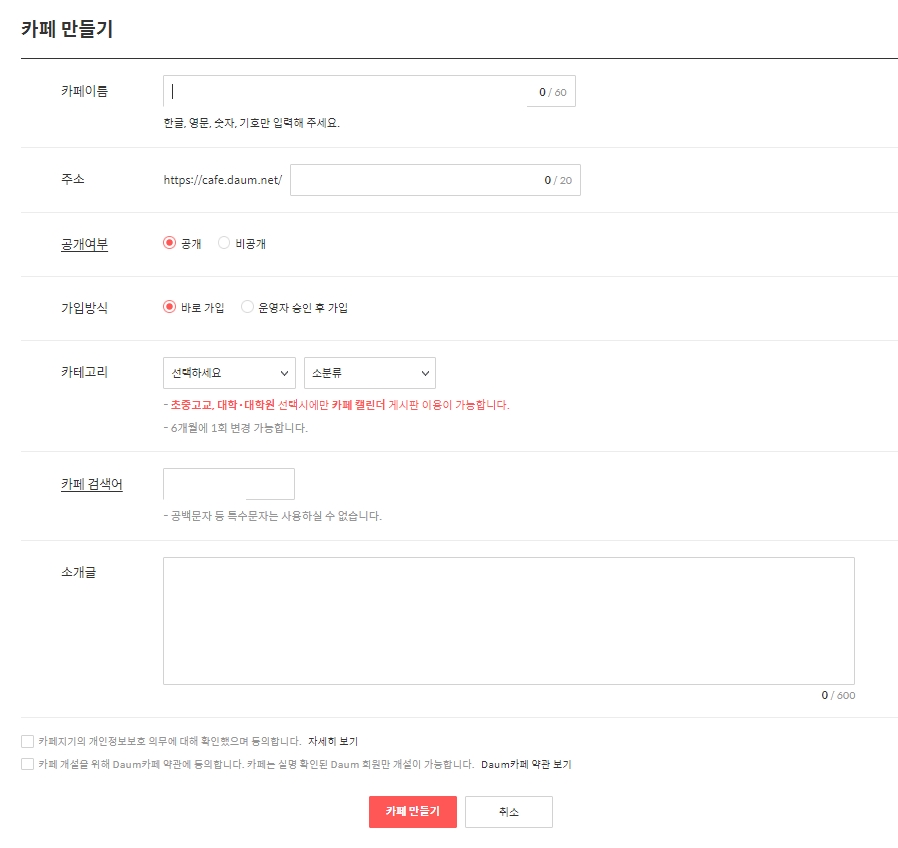Image resolution: width=898 pixels, height=848 pixels.
Task: Open the 선택하세요 category dropdown
Action: (x=229, y=372)
